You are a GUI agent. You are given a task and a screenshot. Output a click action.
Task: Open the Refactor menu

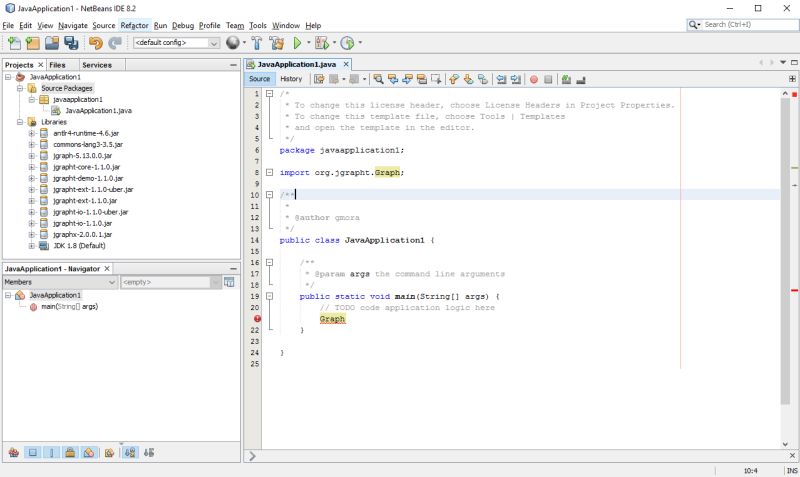pyautogui.click(x=134, y=26)
